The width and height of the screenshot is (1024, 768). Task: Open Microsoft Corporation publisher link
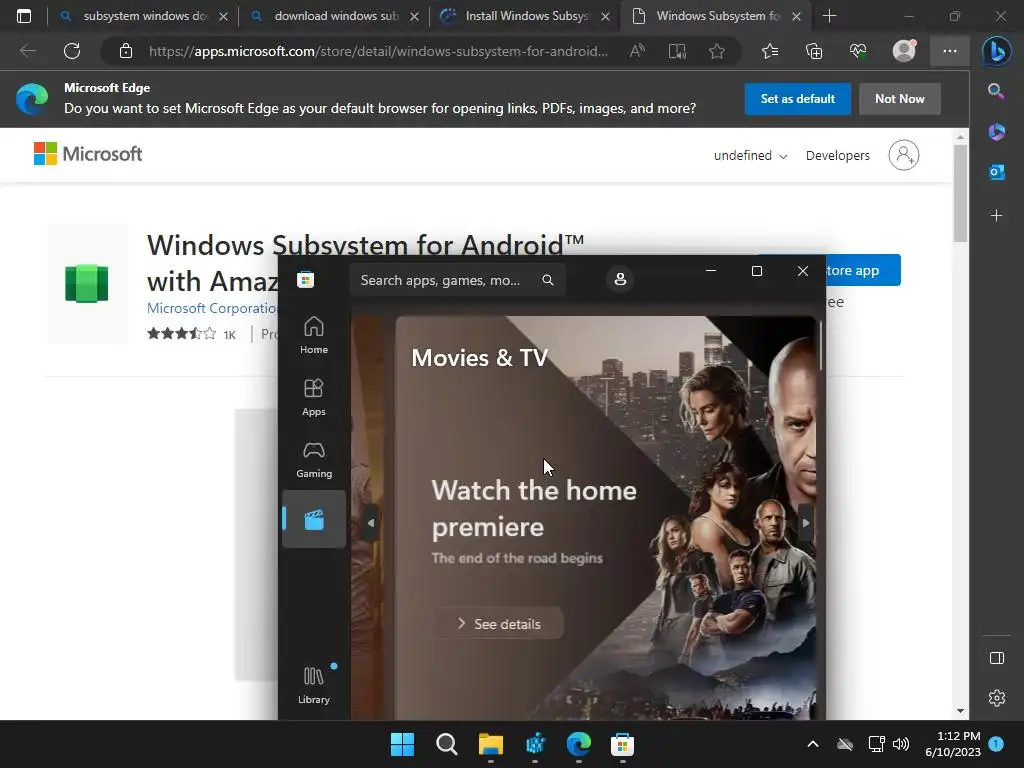click(x=213, y=308)
